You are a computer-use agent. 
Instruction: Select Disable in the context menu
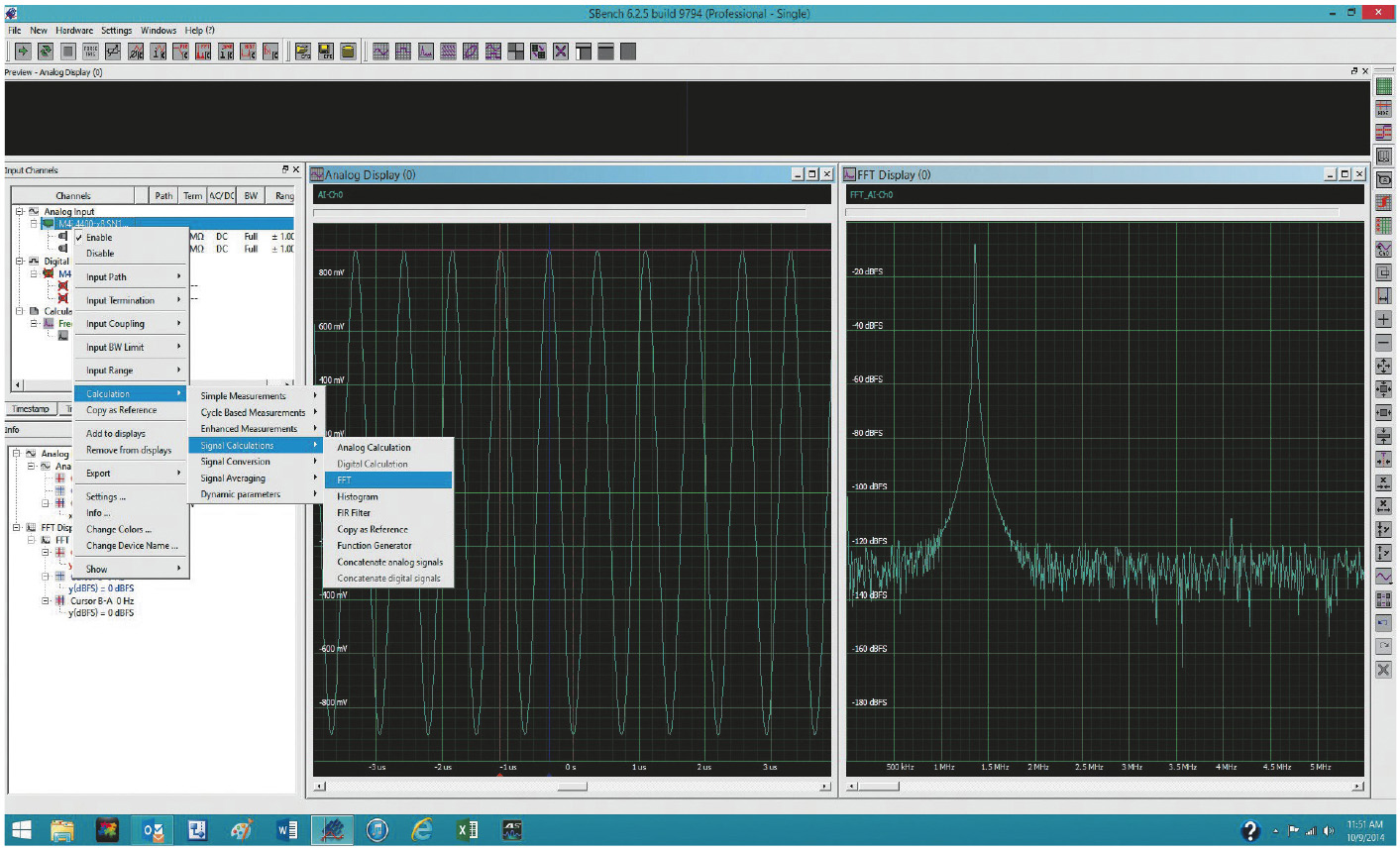(132, 254)
